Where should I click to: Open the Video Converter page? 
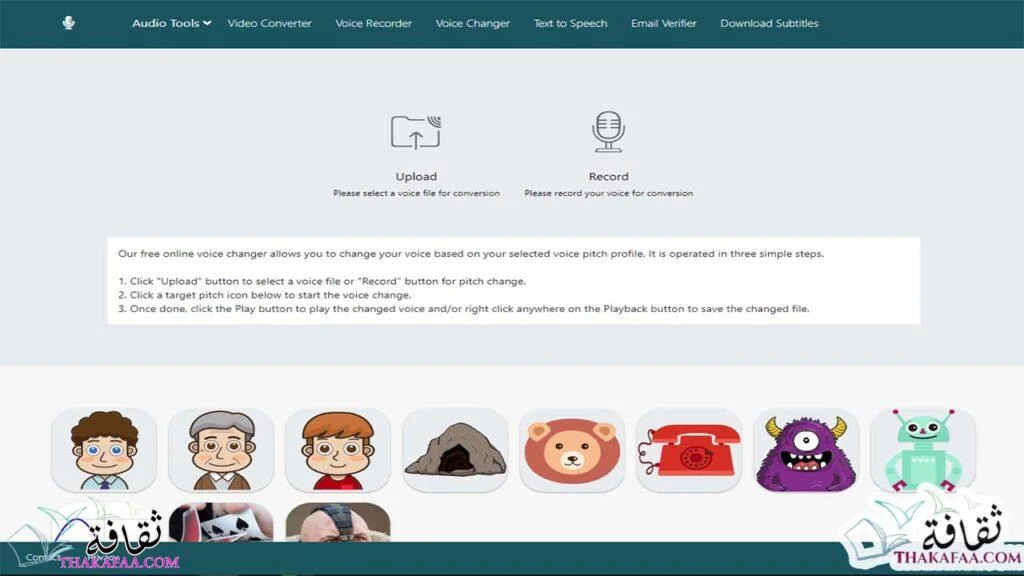click(269, 23)
